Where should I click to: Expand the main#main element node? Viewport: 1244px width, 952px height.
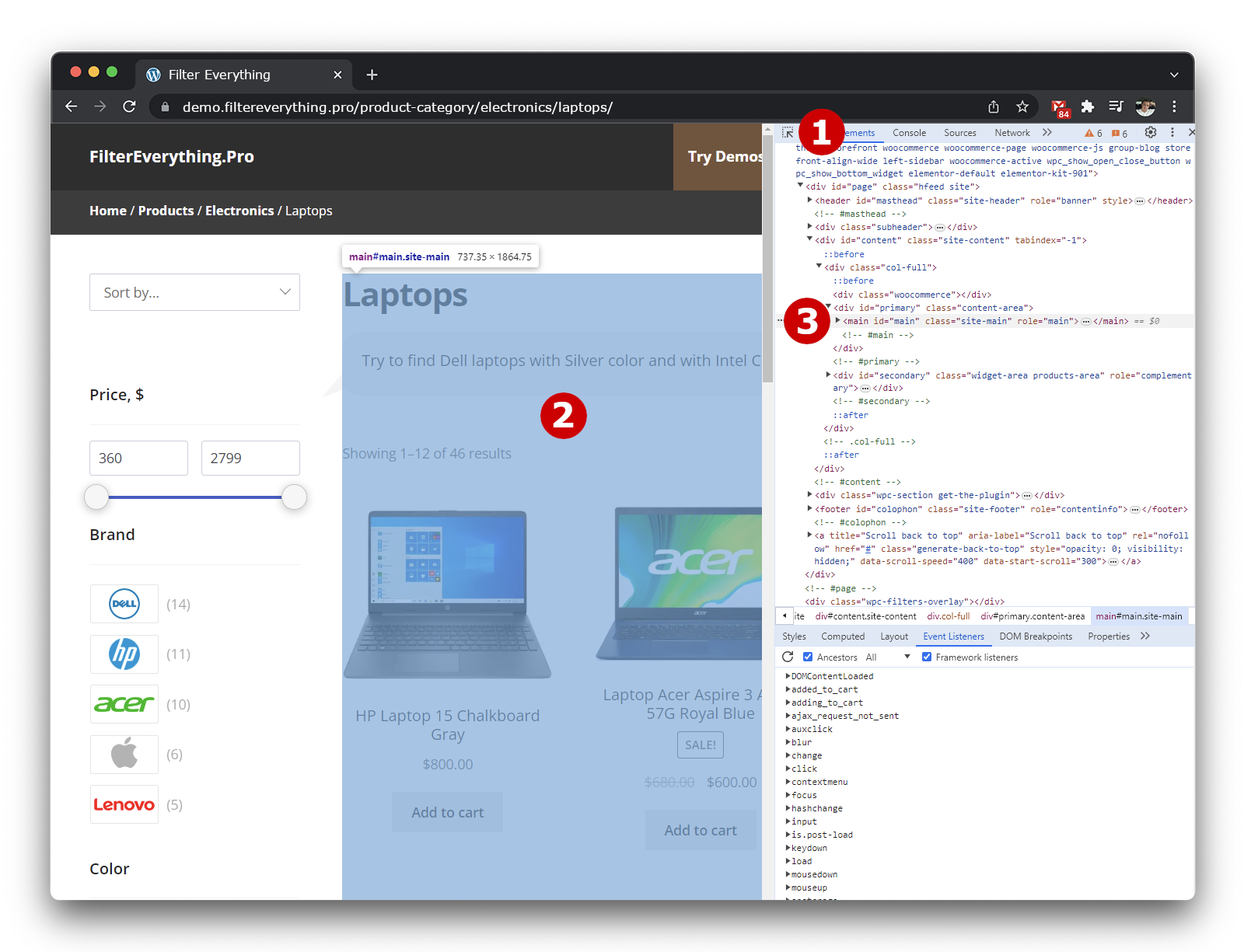click(838, 321)
